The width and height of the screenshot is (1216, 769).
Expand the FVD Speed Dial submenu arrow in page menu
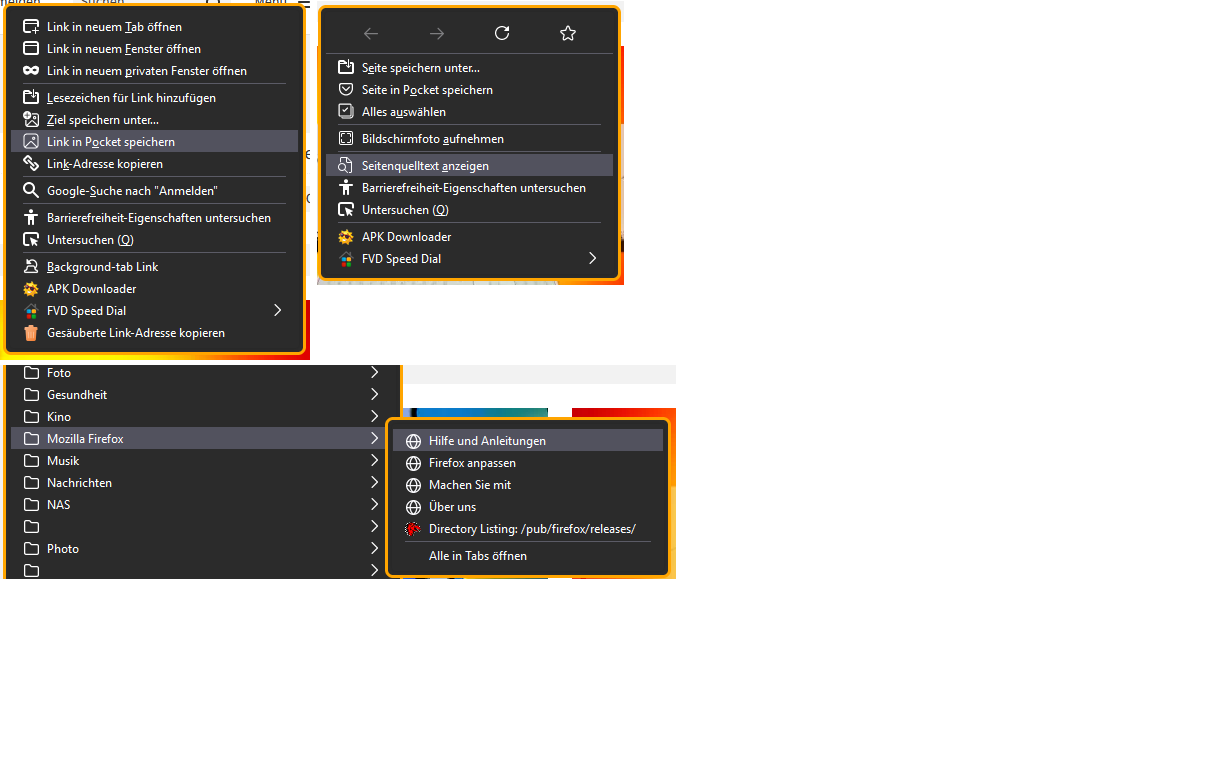point(593,258)
